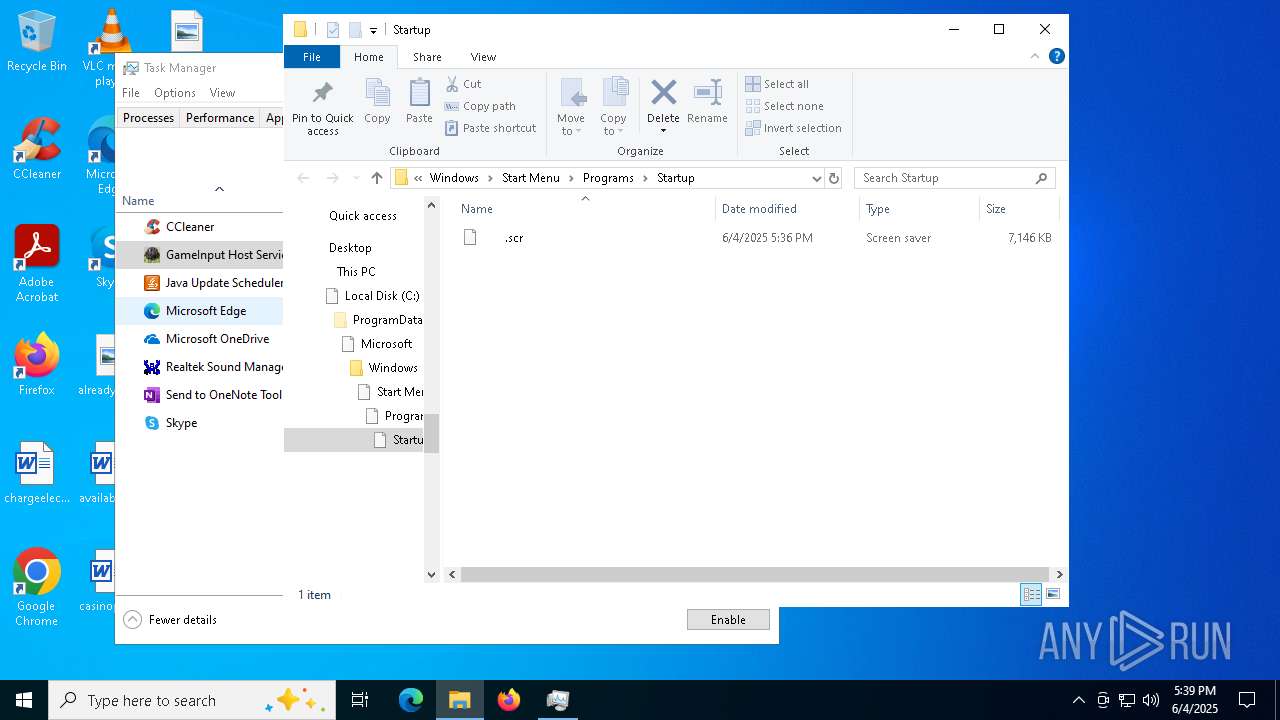Click Enable button in Task Manager

(728, 620)
